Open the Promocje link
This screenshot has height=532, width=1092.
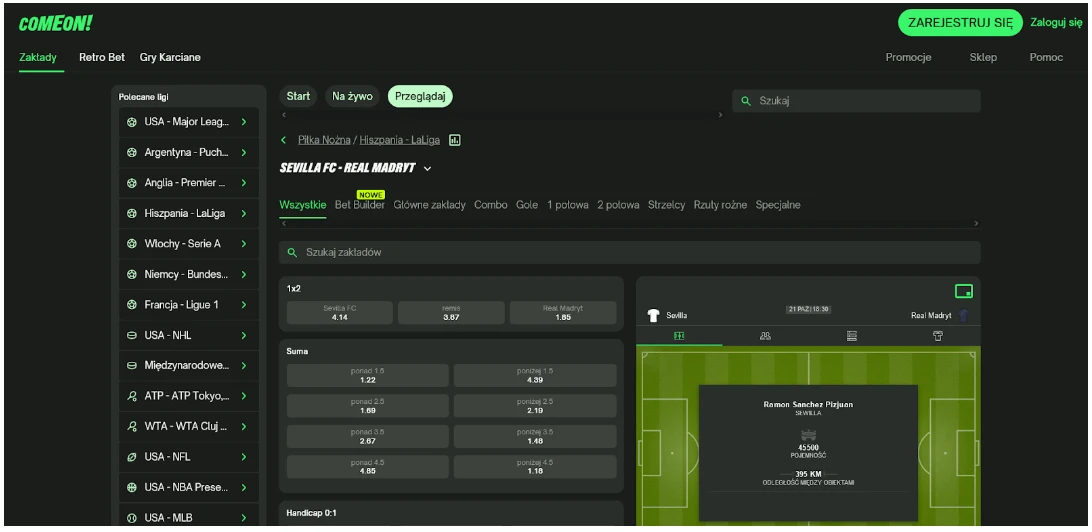click(908, 57)
